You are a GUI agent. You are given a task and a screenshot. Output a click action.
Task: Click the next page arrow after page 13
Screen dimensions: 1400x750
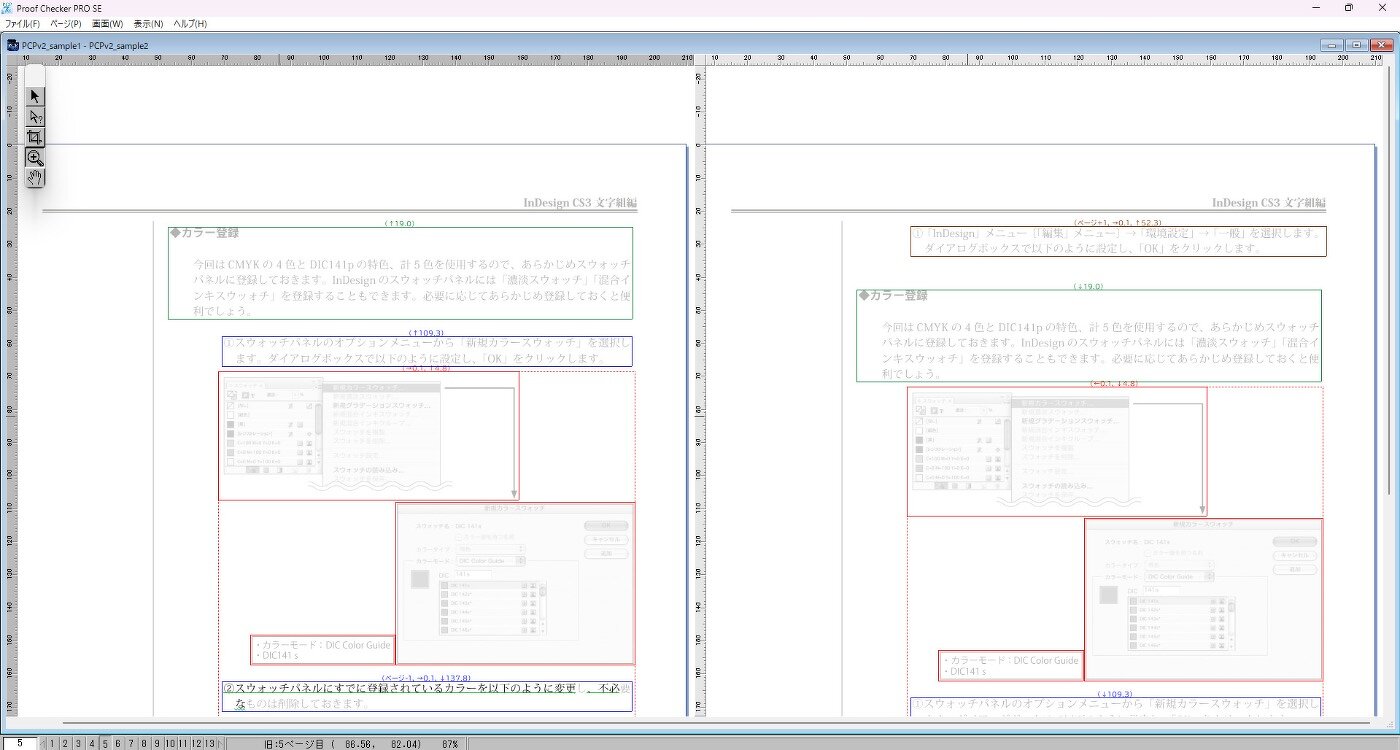[222, 743]
